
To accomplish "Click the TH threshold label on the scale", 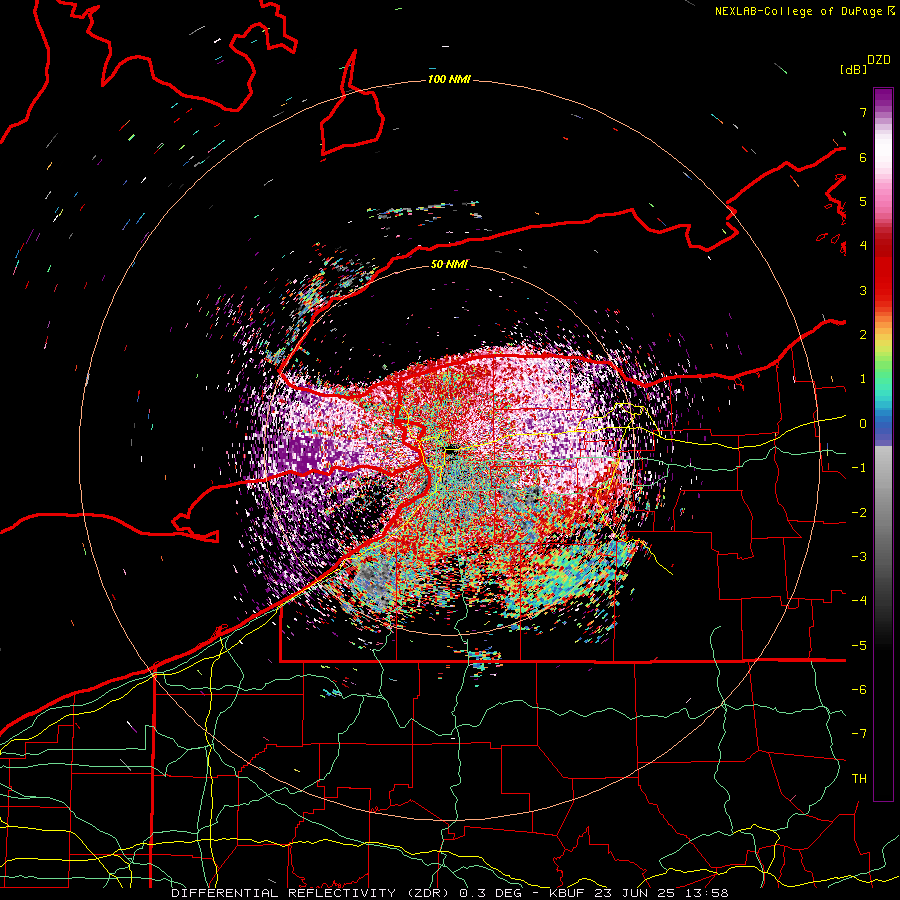I will [x=859, y=778].
